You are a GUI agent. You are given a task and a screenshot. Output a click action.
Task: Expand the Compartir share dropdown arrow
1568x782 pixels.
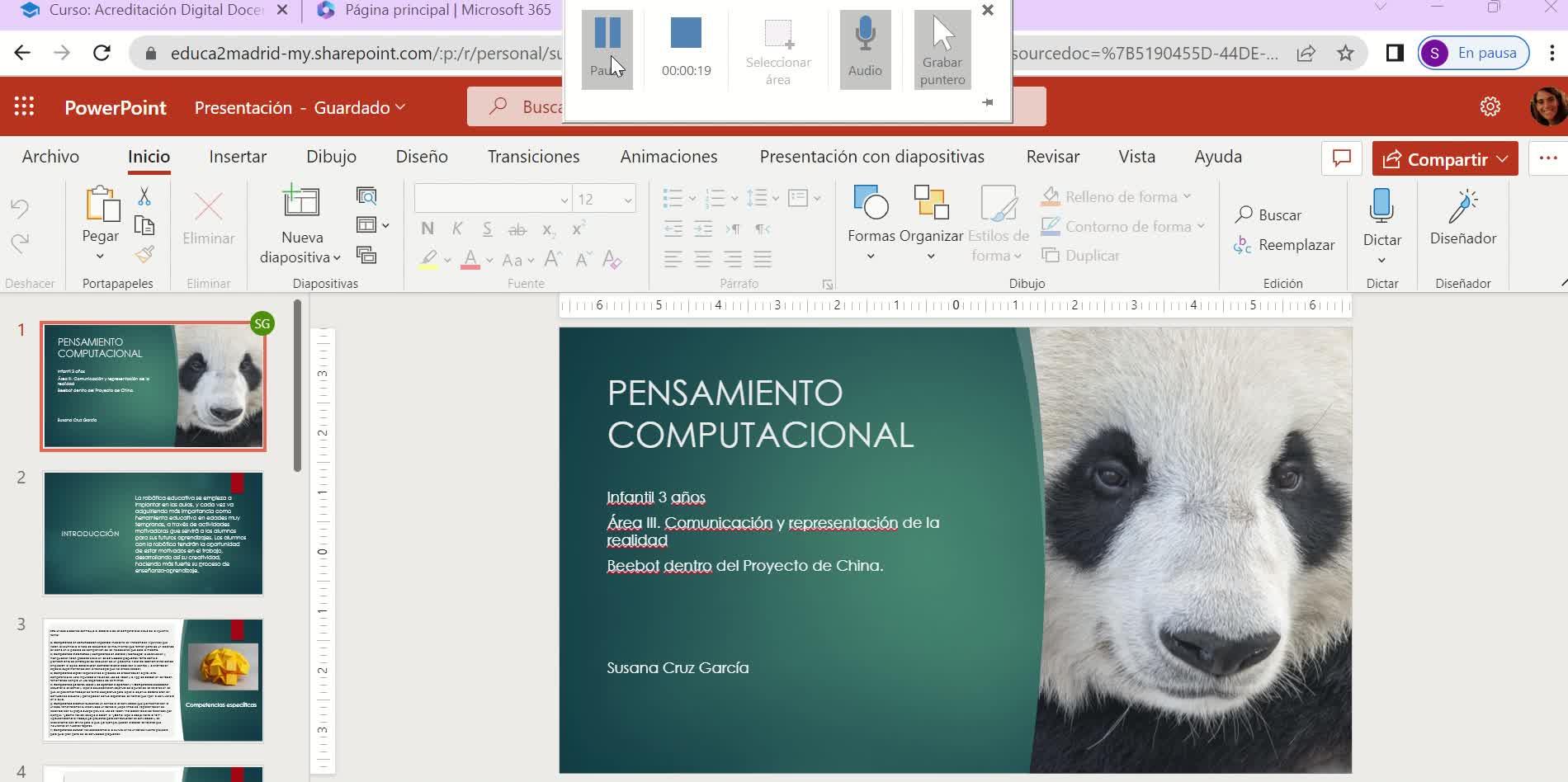tap(1502, 159)
